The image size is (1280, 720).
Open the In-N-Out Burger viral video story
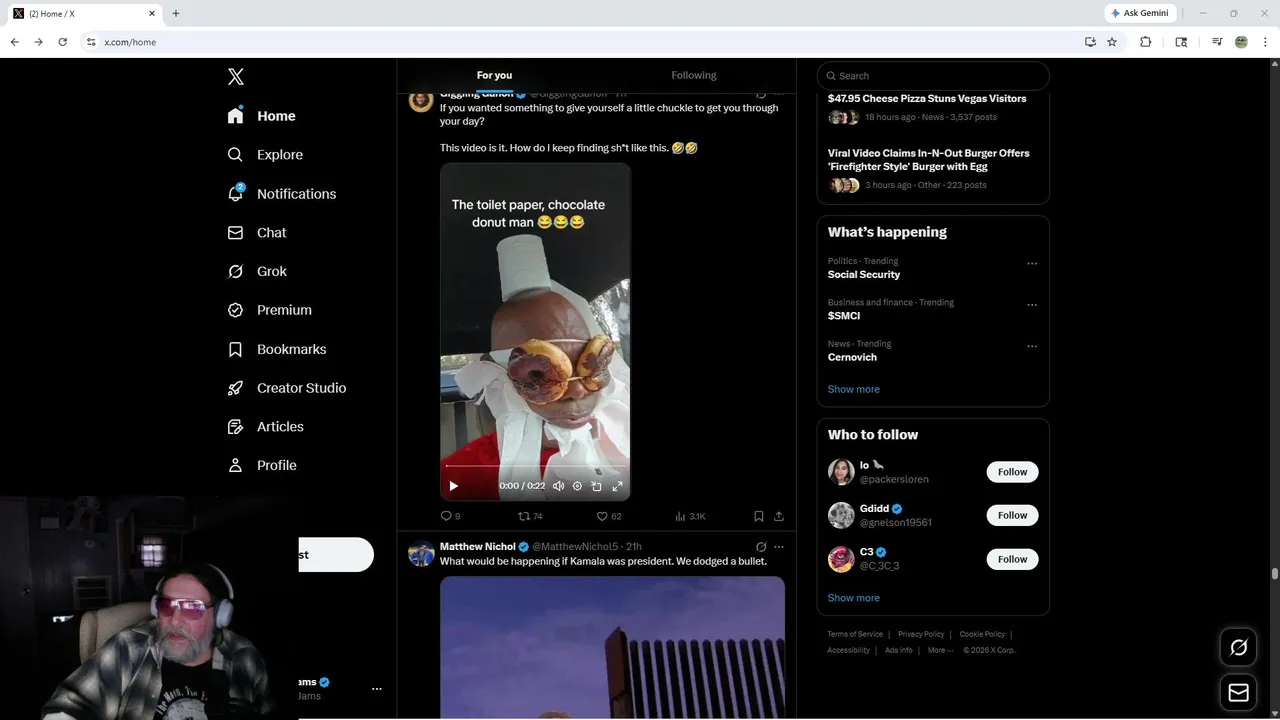tap(929, 160)
